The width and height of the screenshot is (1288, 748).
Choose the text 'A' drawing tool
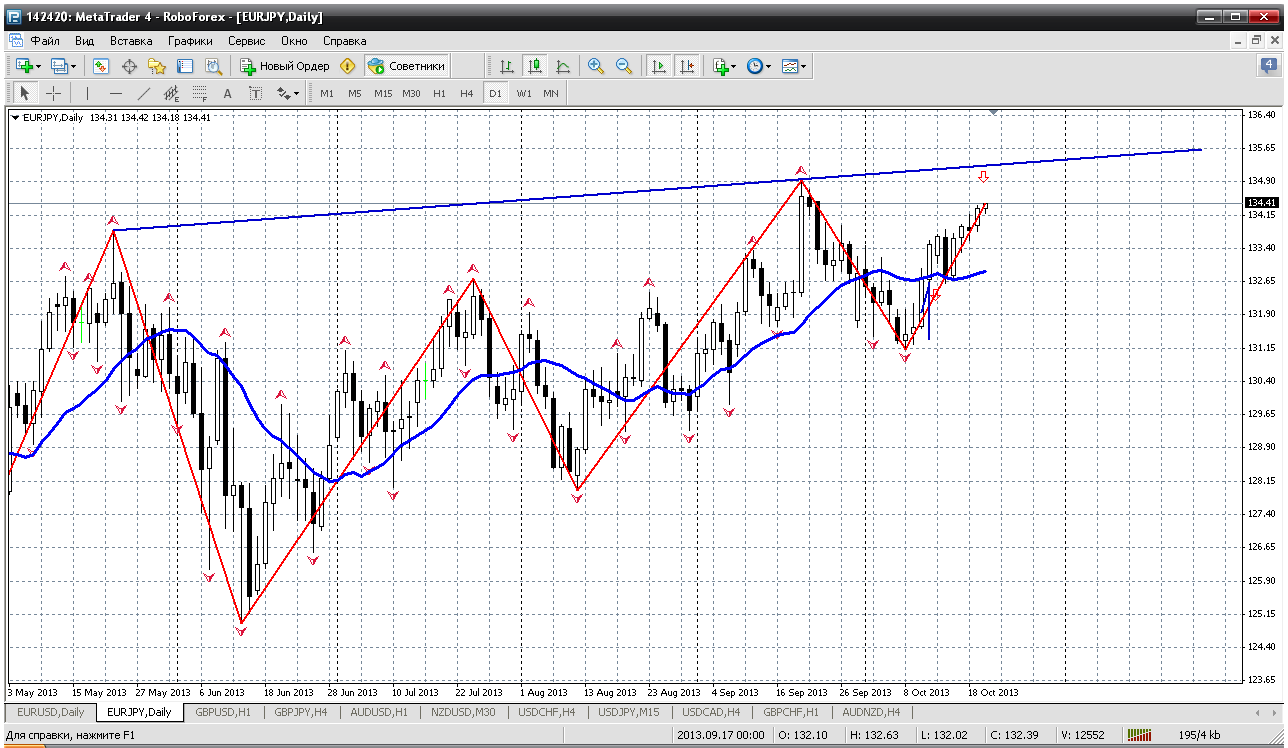227,93
